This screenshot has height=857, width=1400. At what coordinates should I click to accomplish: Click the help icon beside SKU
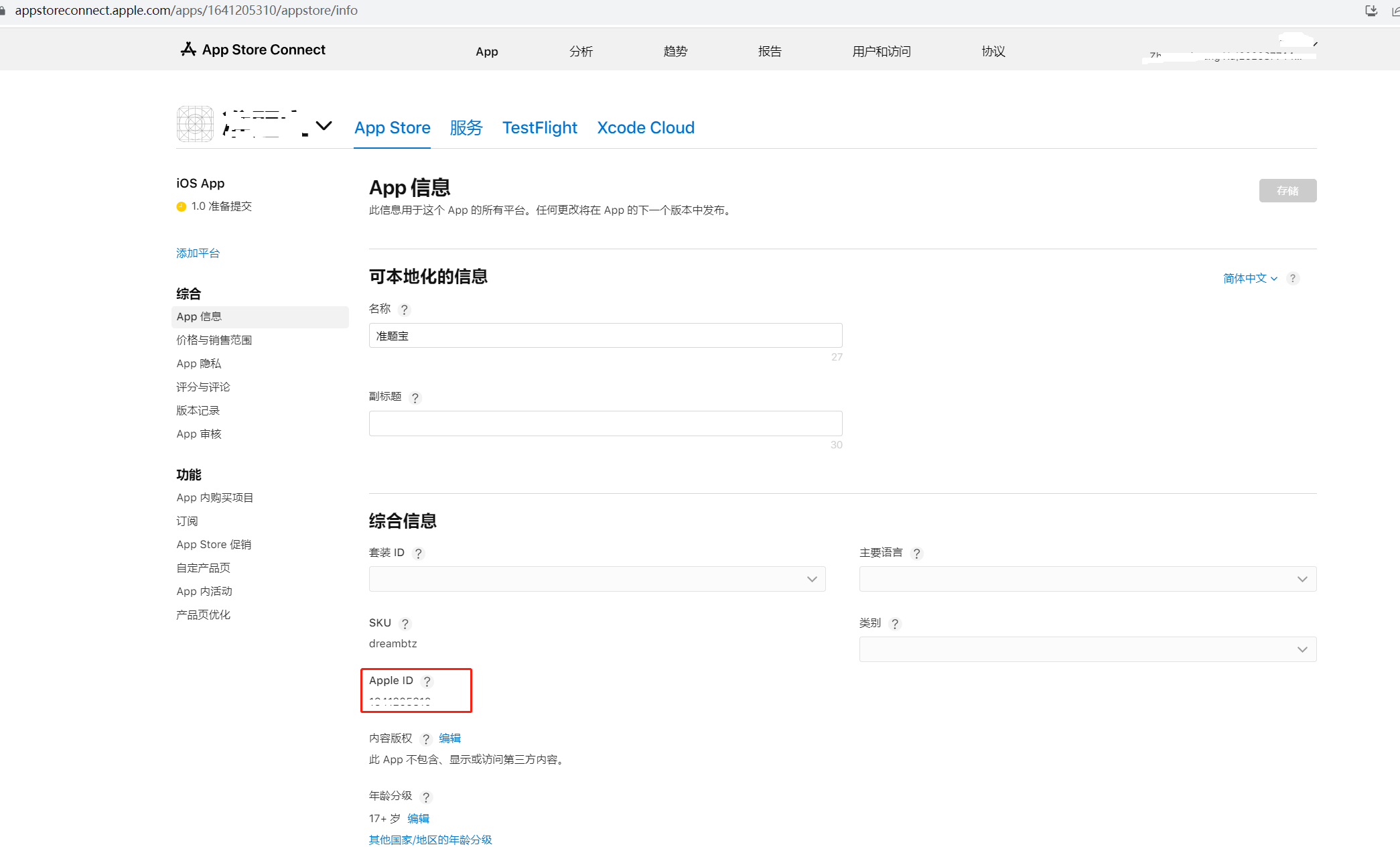[x=405, y=624]
